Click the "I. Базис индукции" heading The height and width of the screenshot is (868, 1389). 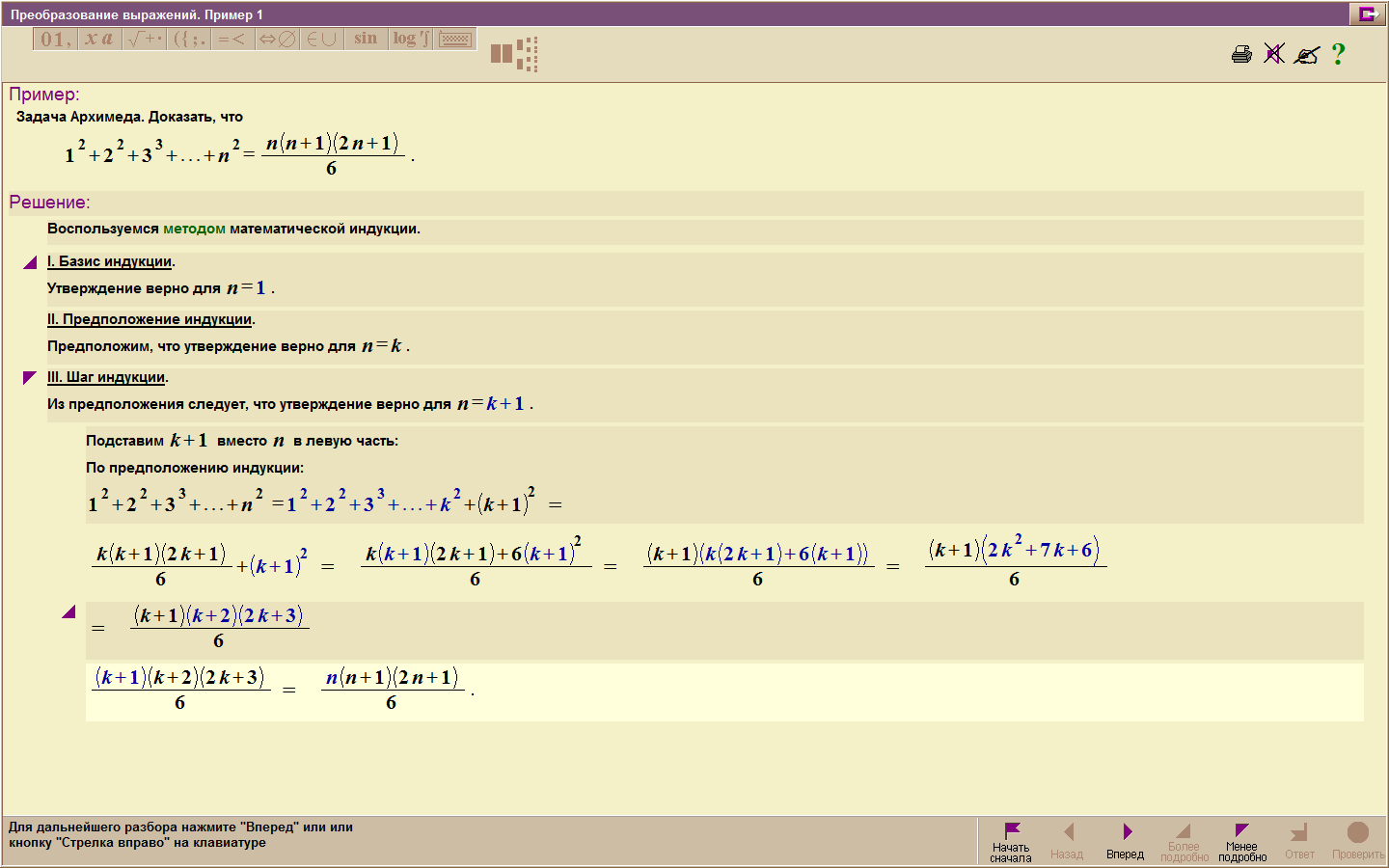point(110,261)
